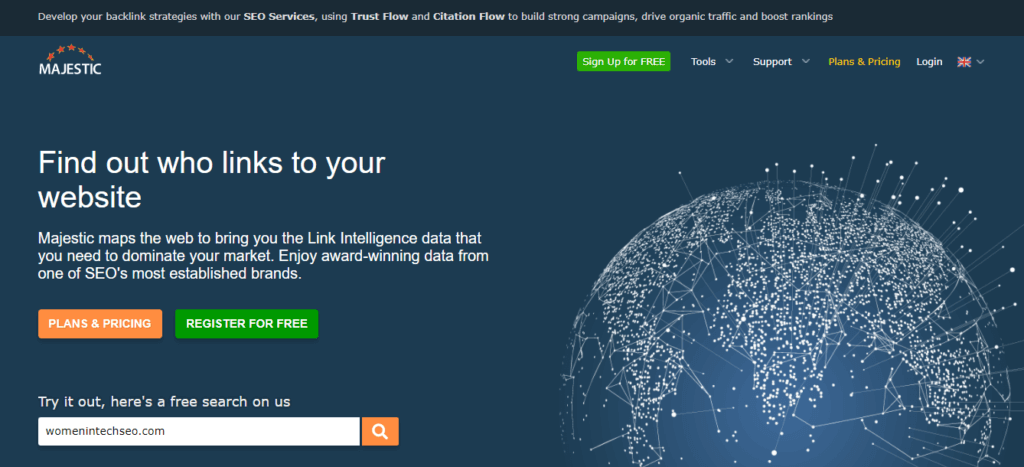Open the Support menu label
1024x467 pixels.
(x=772, y=62)
